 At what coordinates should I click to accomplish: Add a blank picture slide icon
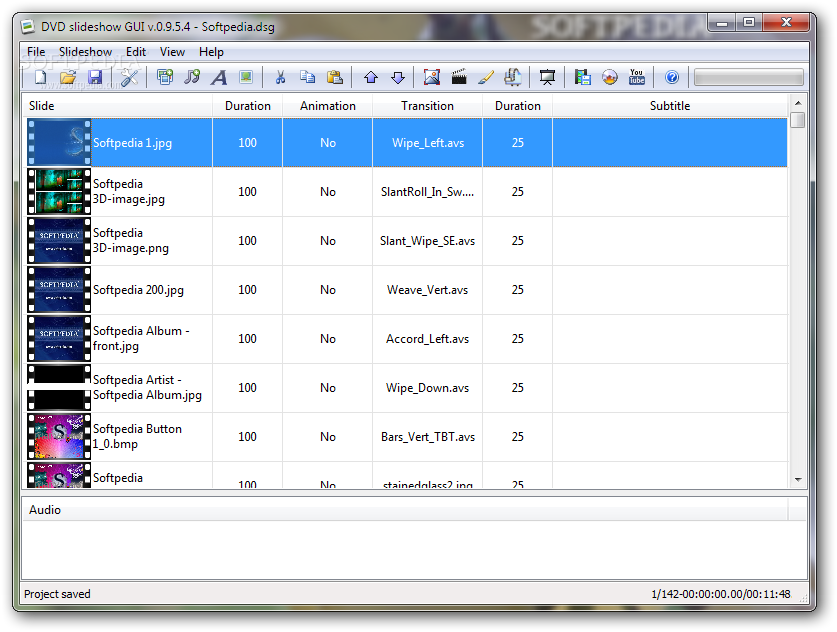coord(246,77)
